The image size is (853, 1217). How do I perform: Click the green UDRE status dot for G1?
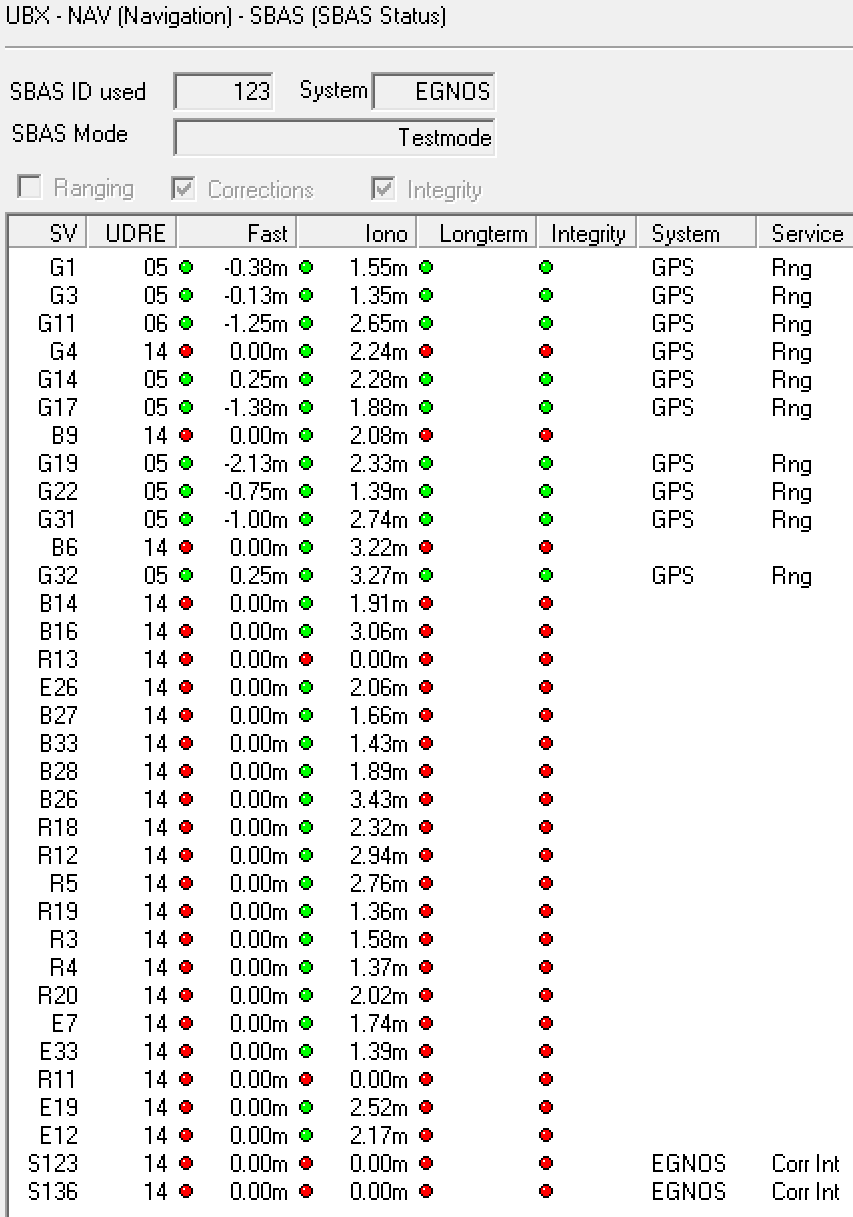click(x=185, y=268)
